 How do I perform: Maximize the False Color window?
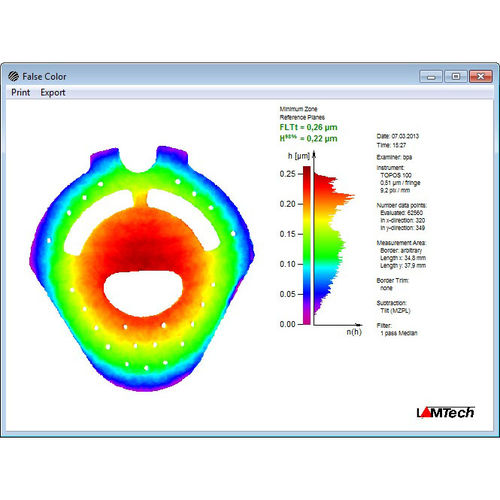[x=456, y=77]
